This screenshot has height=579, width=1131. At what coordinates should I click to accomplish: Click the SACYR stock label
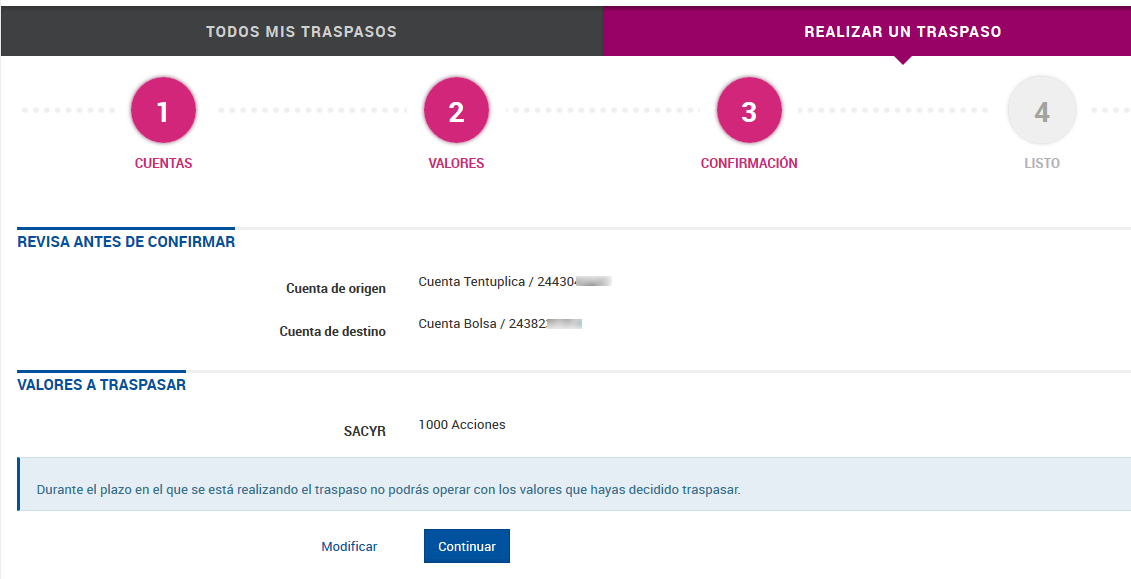(x=365, y=432)
